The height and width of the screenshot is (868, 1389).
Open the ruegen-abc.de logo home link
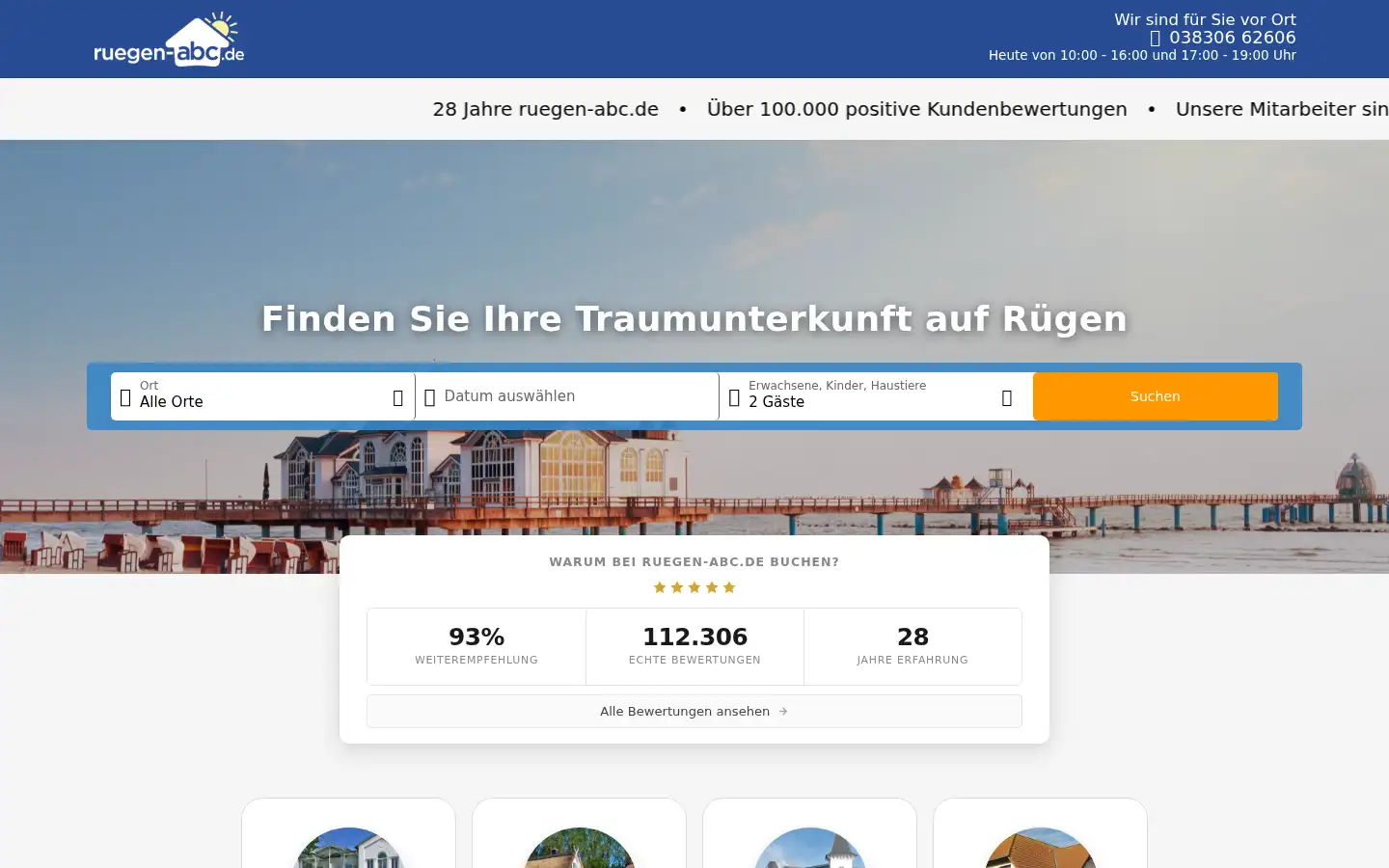(x=169, y=40)
